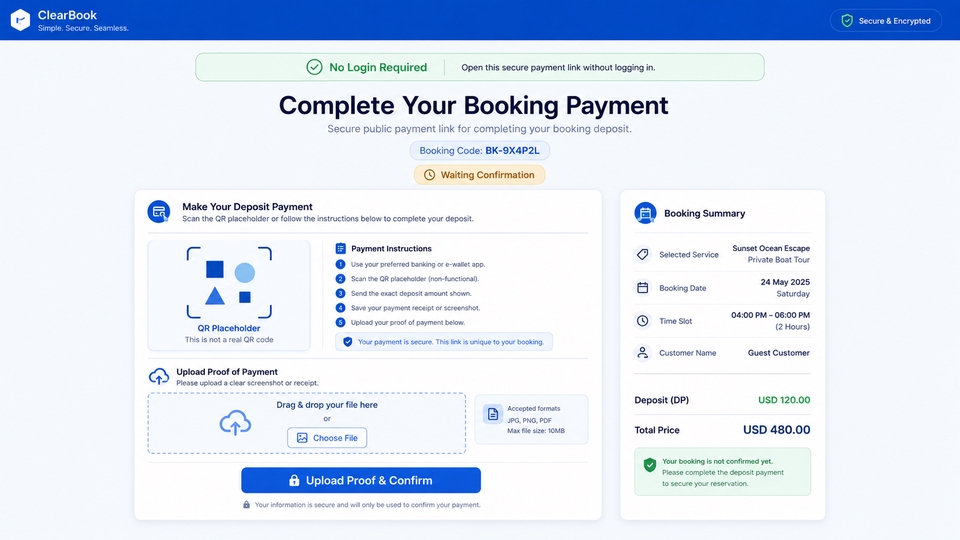Image resolution: width=960 pixels, height=540 pixels.
Task: Click the Booking Summary calendar icon
Action: [645, 213]
